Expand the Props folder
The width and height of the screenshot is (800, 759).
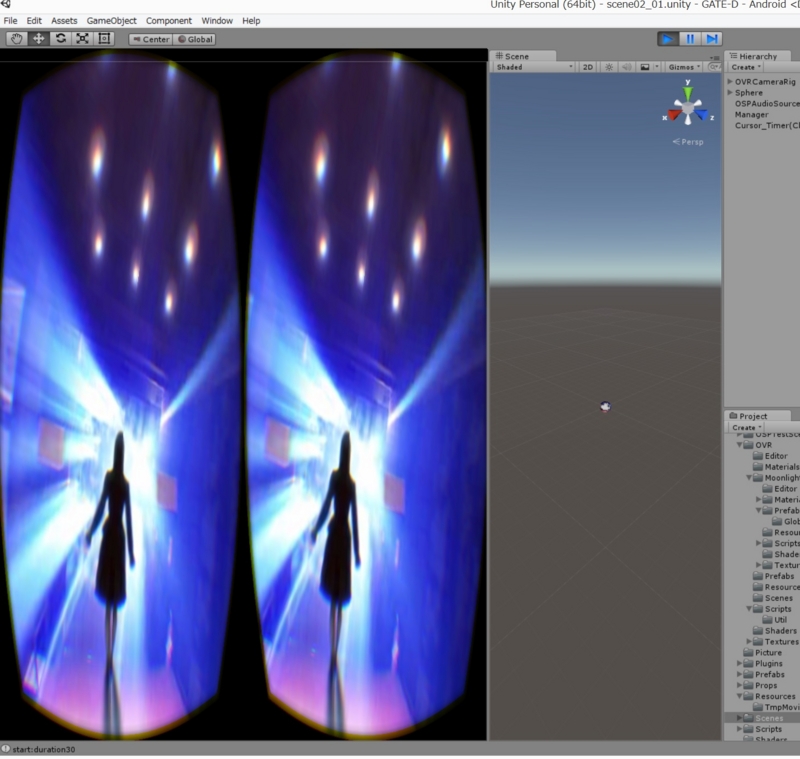[x=739, y=685]
